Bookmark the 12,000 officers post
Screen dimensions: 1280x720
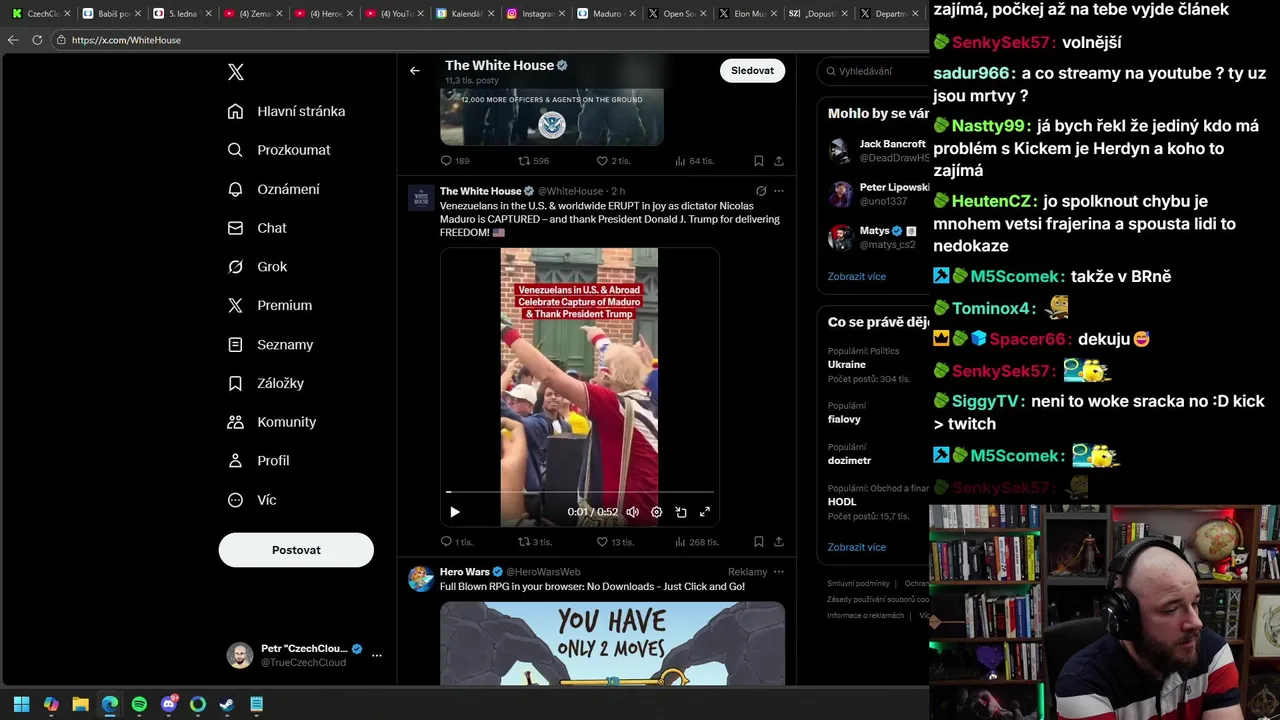[759, 161]
